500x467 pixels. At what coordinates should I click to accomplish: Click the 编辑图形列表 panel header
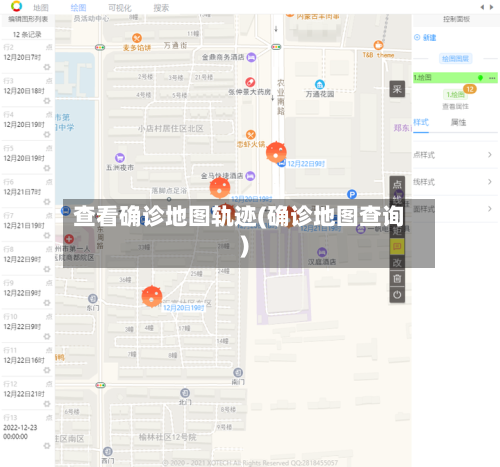28,19
